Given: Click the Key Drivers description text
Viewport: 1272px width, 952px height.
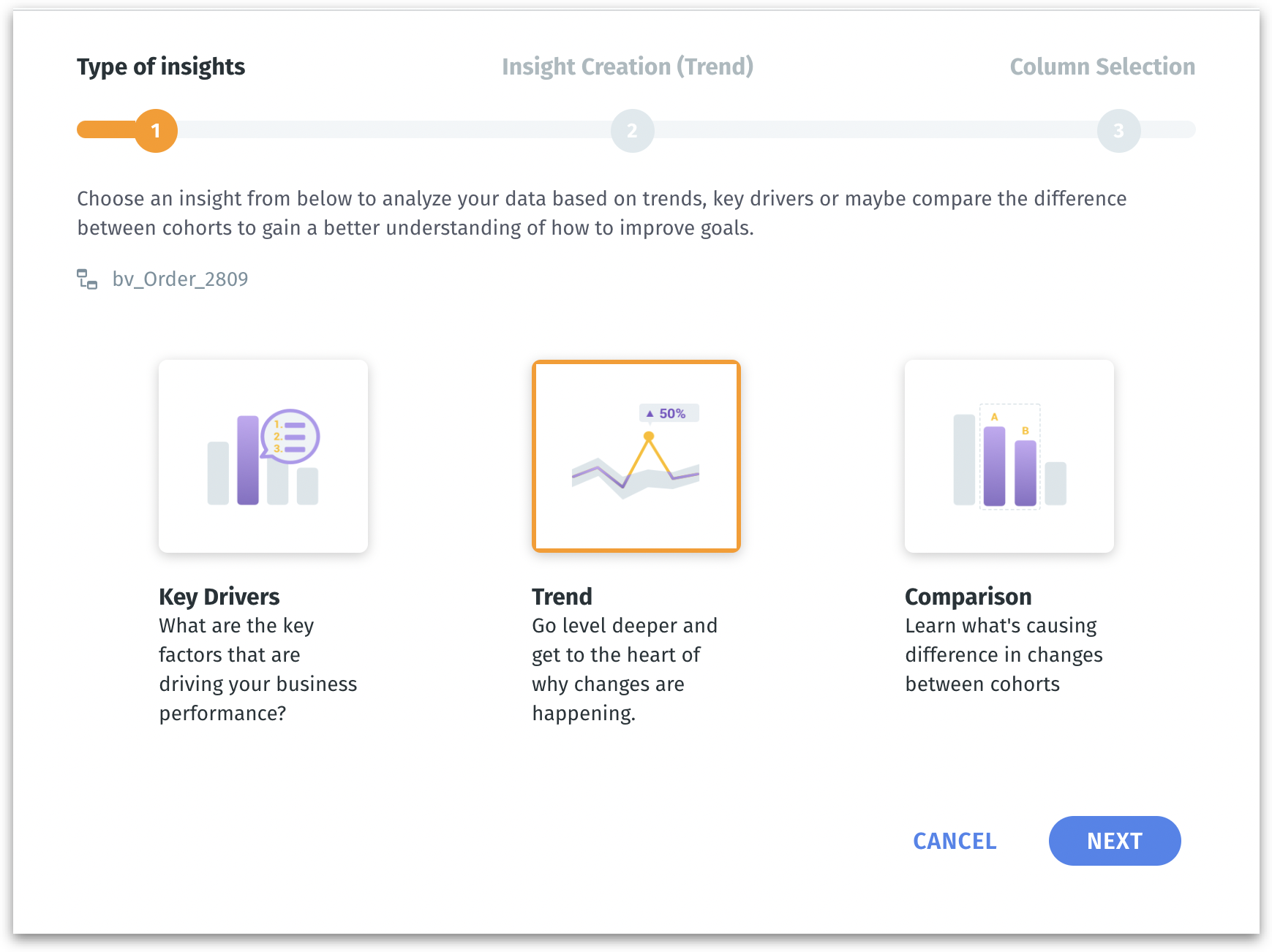Looking at the screenshot, I should 257,669.
